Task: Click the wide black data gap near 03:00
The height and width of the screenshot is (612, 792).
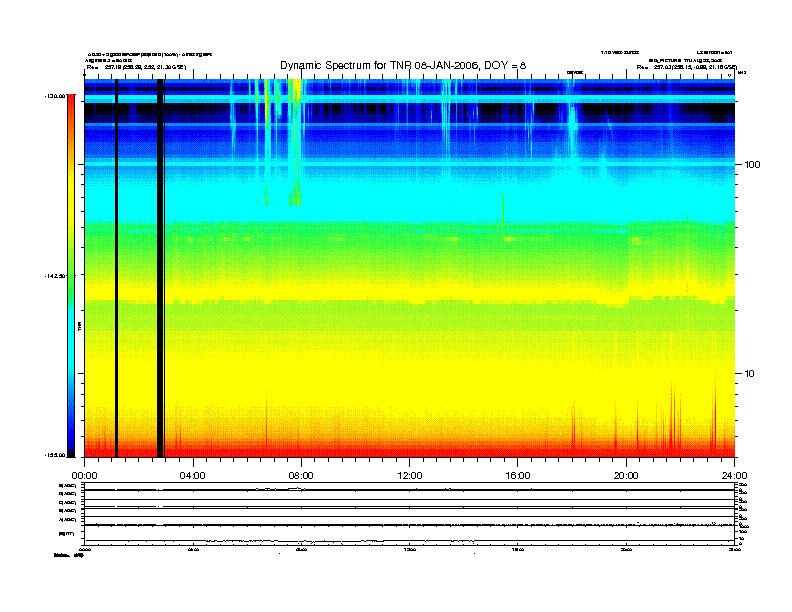Action: 160,268
